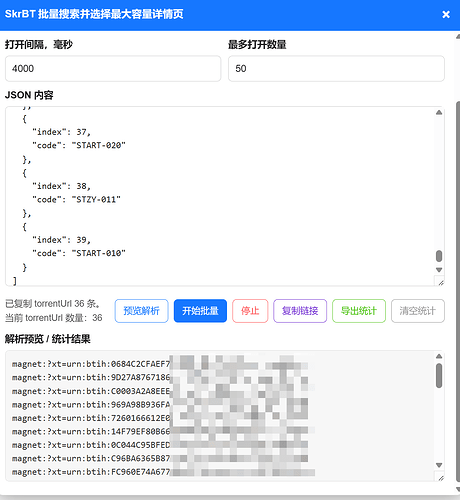Viewport: 460px width, 500px height.
Task: Edit the max open count field showing 50
Action: (336, 69)
